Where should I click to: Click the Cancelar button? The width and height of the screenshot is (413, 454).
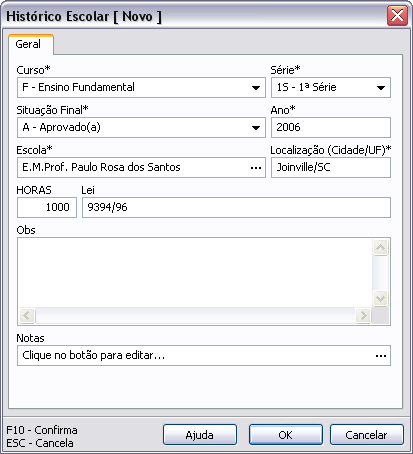(x=367, y=435)
